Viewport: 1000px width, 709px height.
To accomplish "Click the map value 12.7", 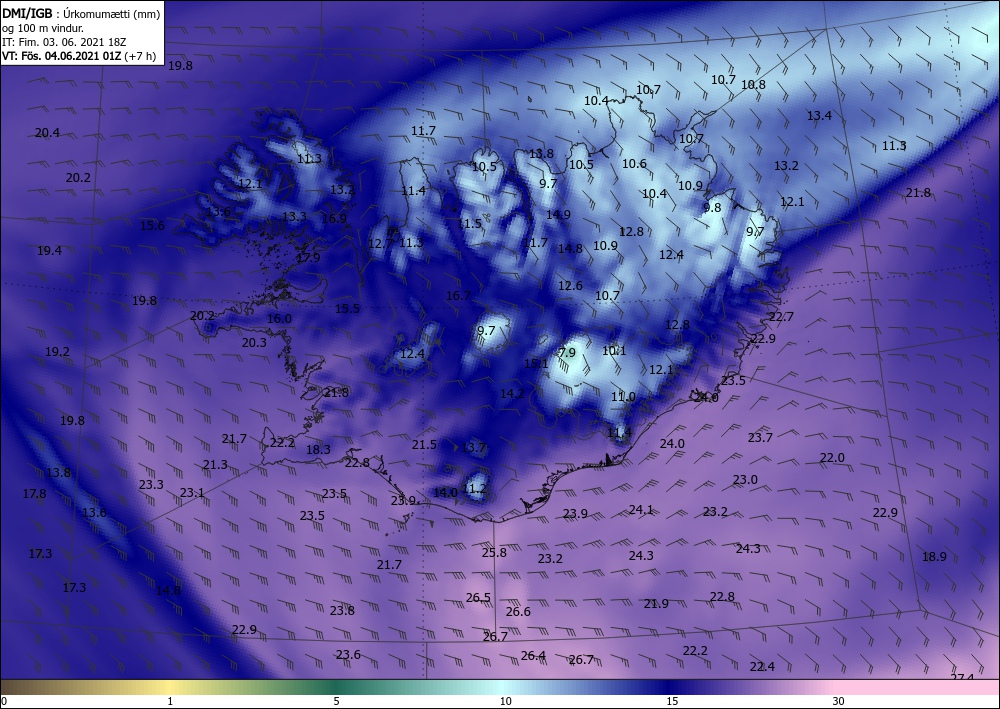I will tap(381, 243).
